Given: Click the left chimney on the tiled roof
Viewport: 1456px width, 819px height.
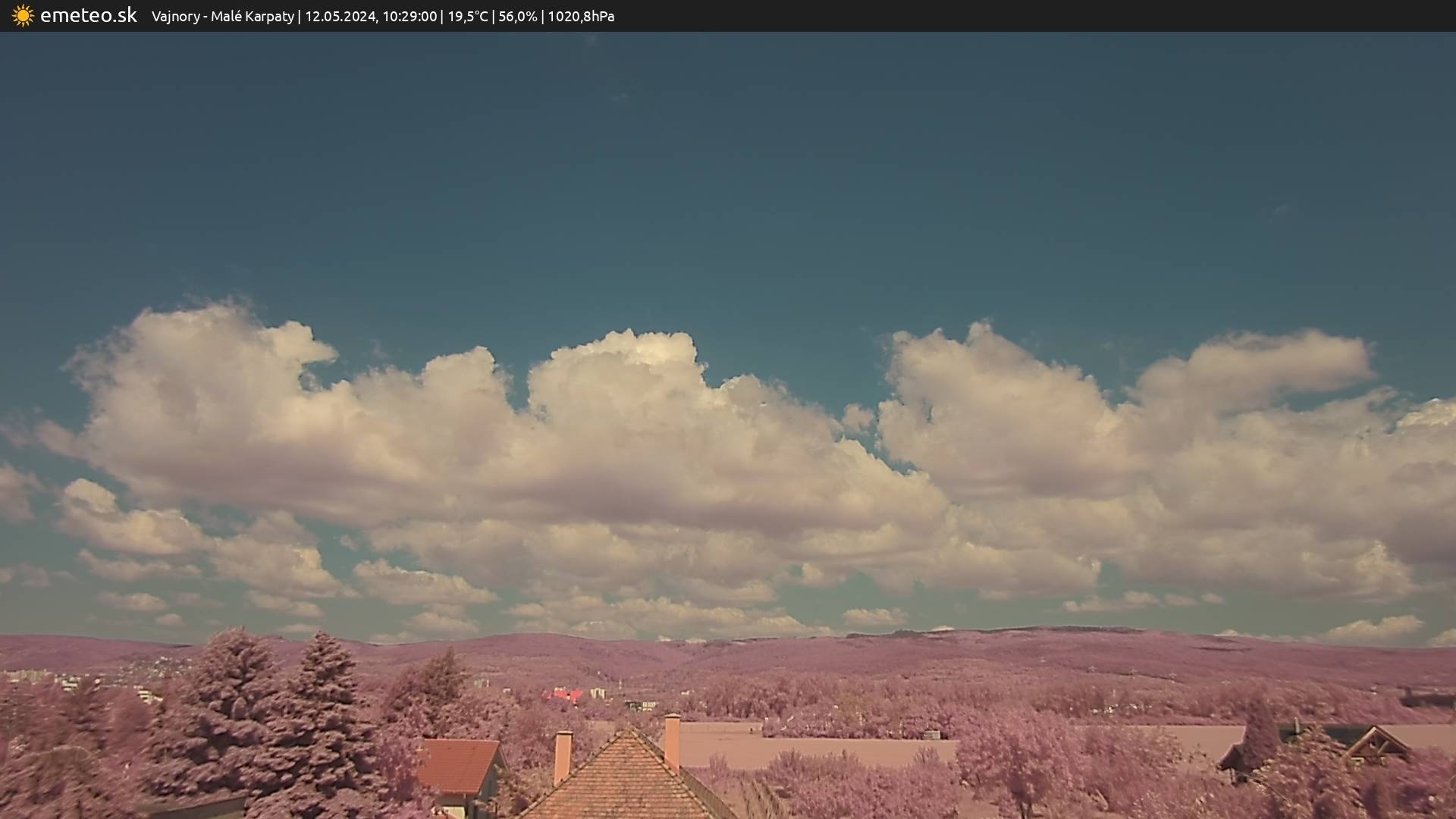Looking at the screenshot, I should pyautogui.click(x=563, y=755).
